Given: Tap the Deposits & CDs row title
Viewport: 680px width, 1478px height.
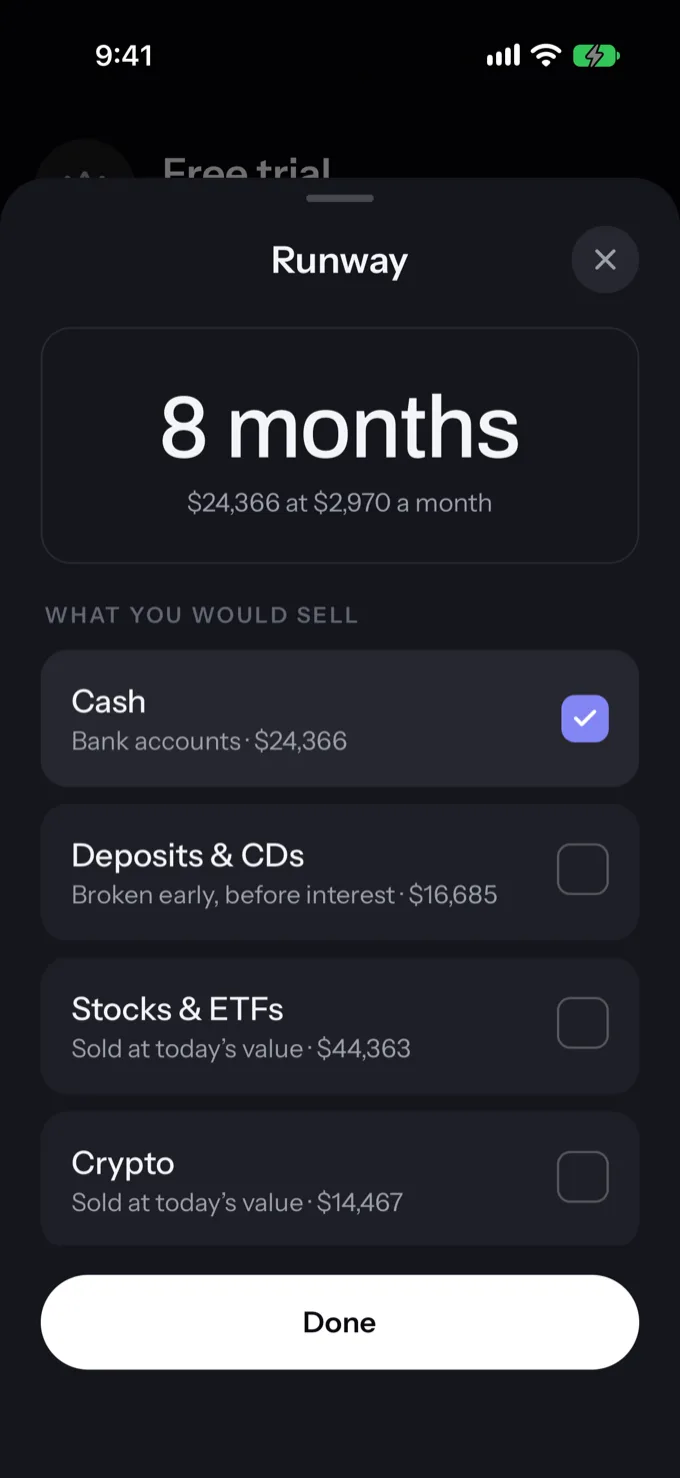Looking at the screenshot, I should click(188, 856).
